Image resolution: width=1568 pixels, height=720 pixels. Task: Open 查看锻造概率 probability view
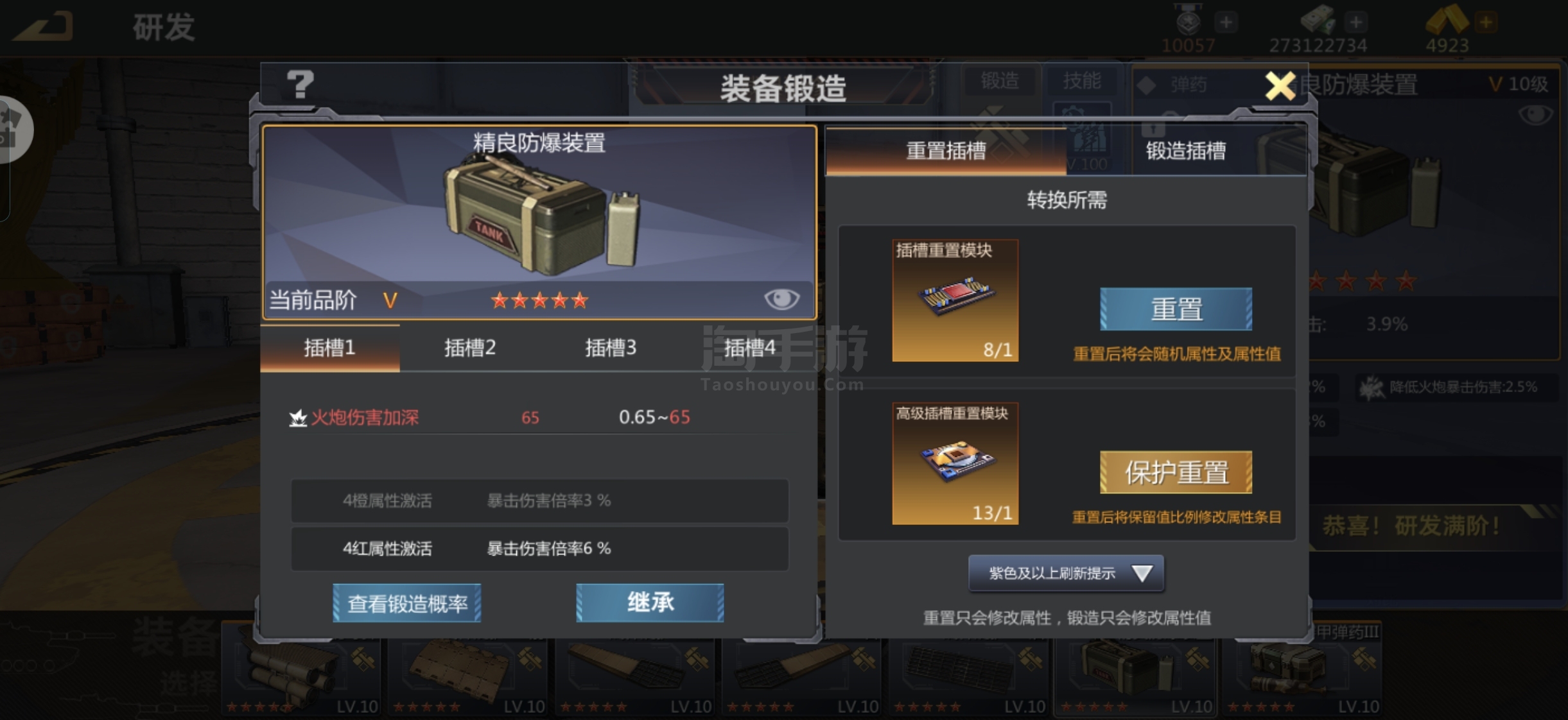click(407, 603)
